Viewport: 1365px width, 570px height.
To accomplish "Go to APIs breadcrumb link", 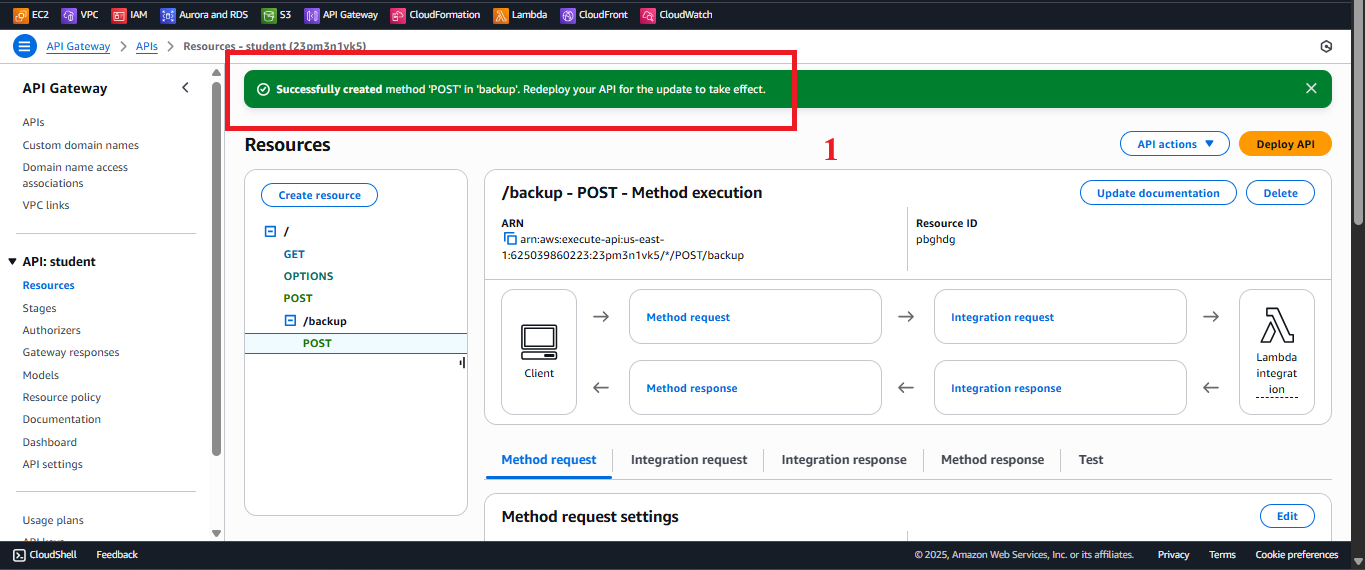I will coord(147,46).
